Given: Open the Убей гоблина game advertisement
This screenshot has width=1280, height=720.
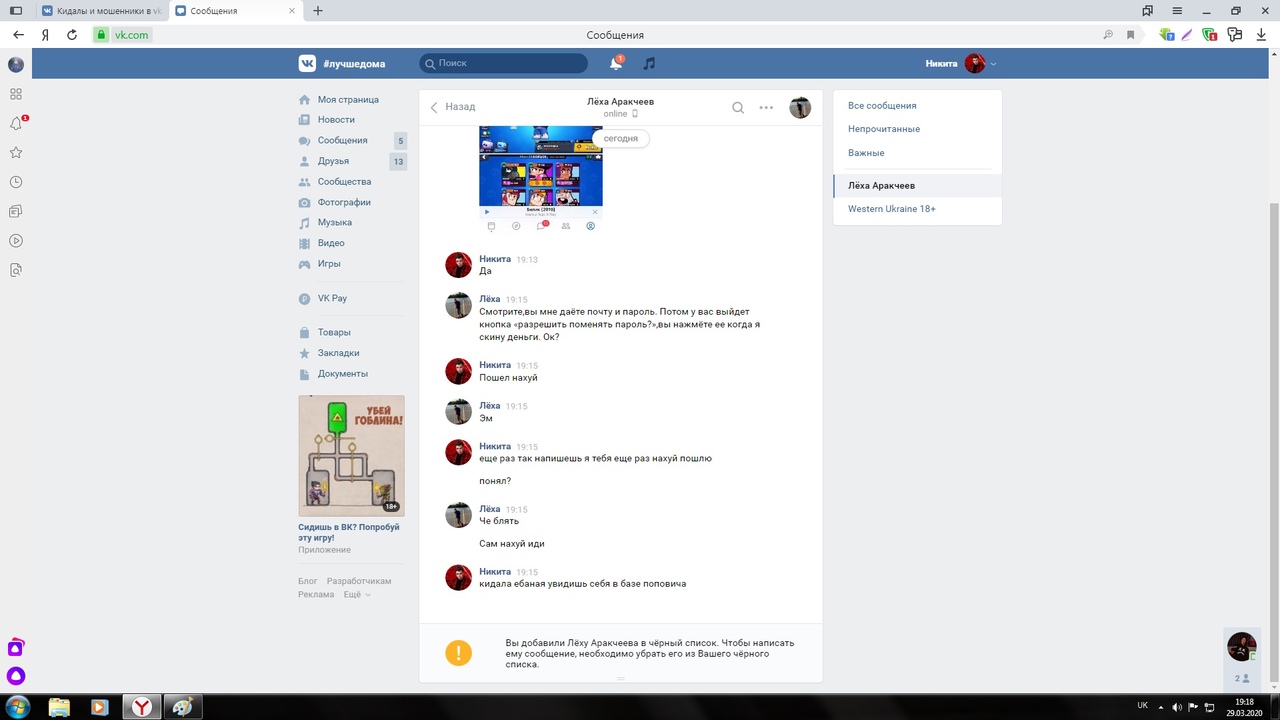Looking at the screenshot, I should click(351, 456).
